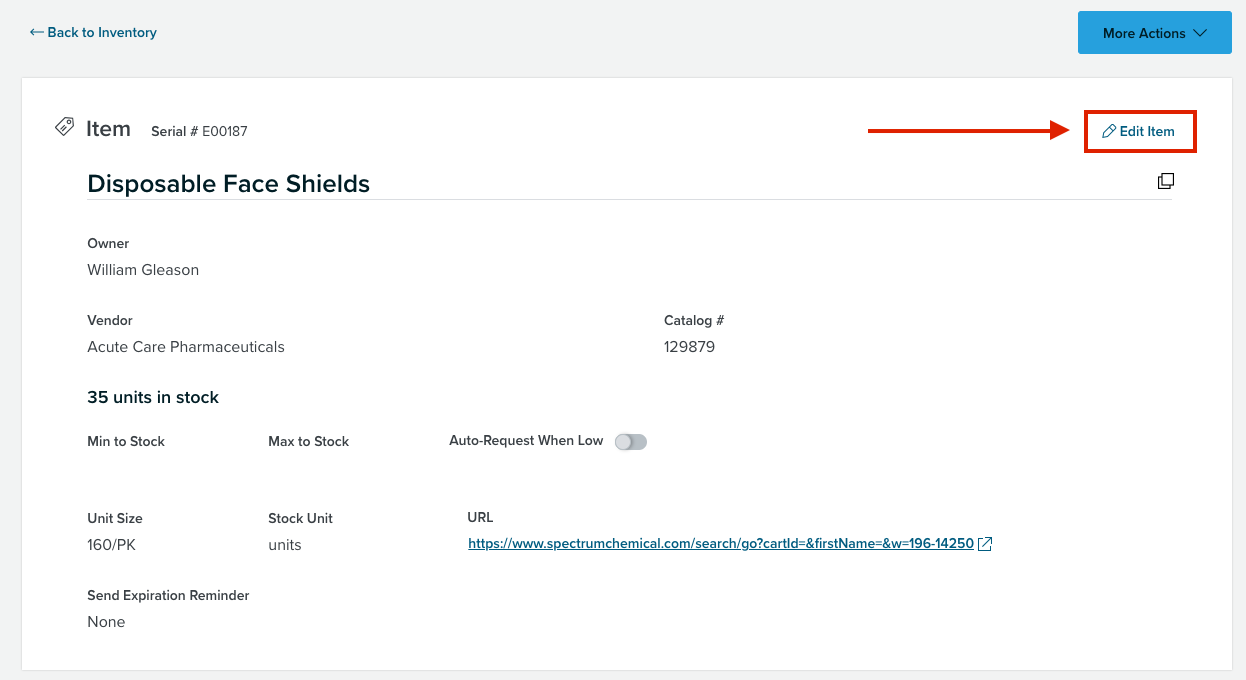
Task: Click the expiration reminder value None
Action: click(106, 622)
